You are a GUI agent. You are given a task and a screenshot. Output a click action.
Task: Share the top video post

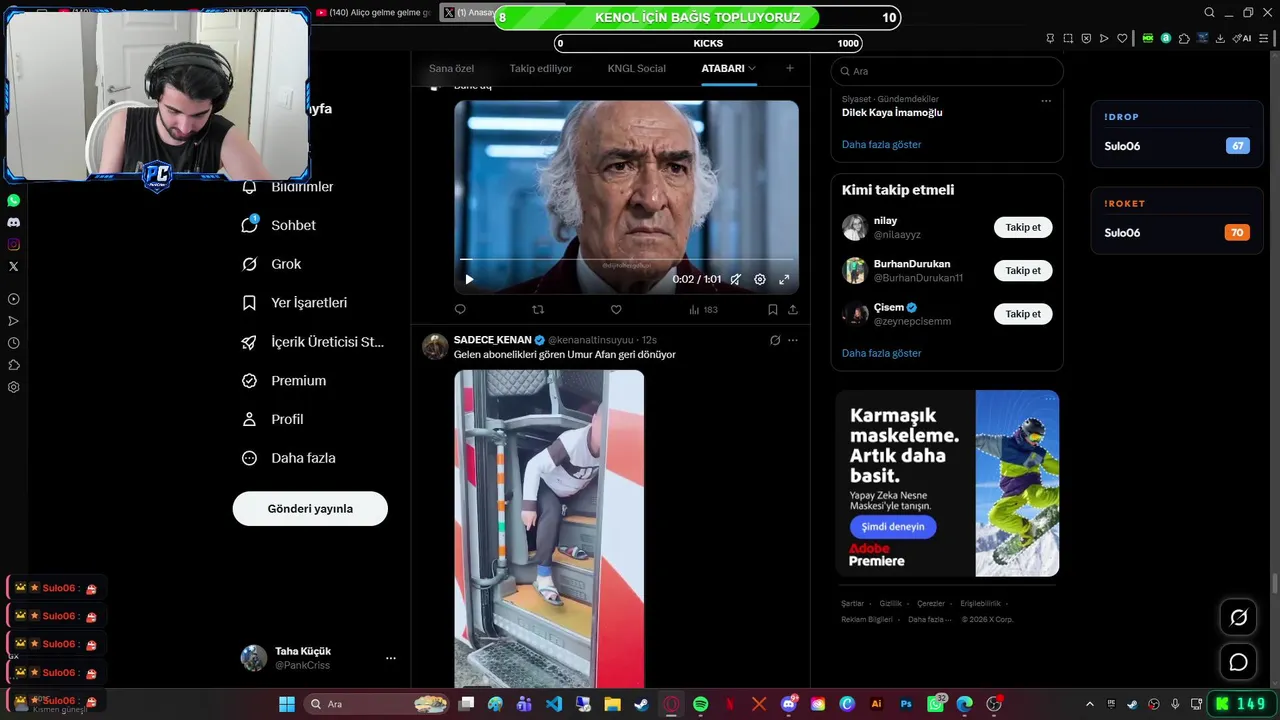click(x=793, y=310)
